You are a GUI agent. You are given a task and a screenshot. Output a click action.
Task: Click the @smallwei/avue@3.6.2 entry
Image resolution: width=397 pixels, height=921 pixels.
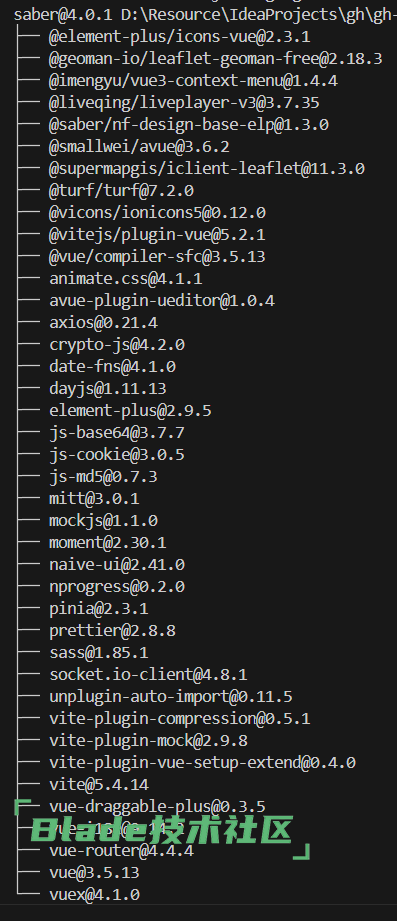pyautogui.click(x=139, y=147)
